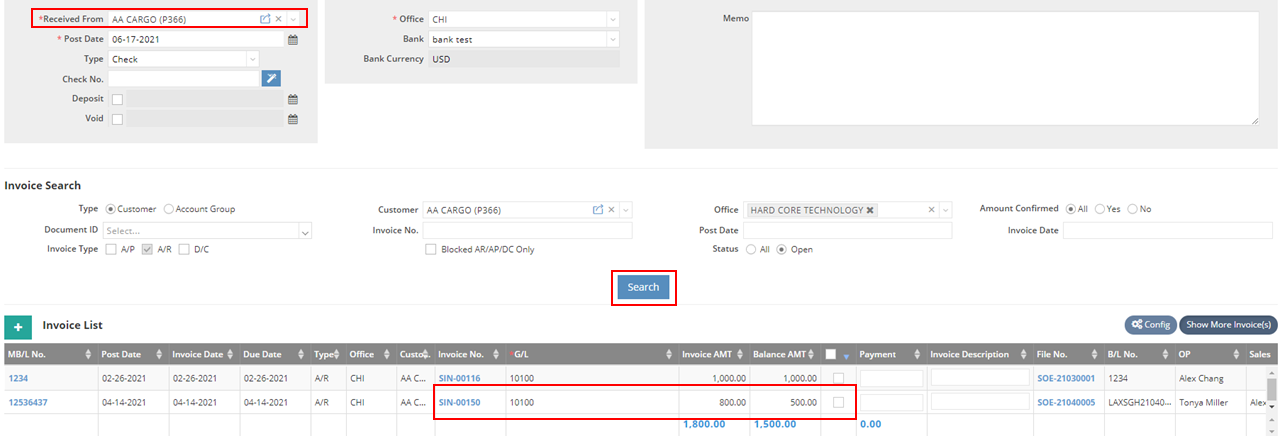Open calendar icon next to Deposit field

pos(293,99)
